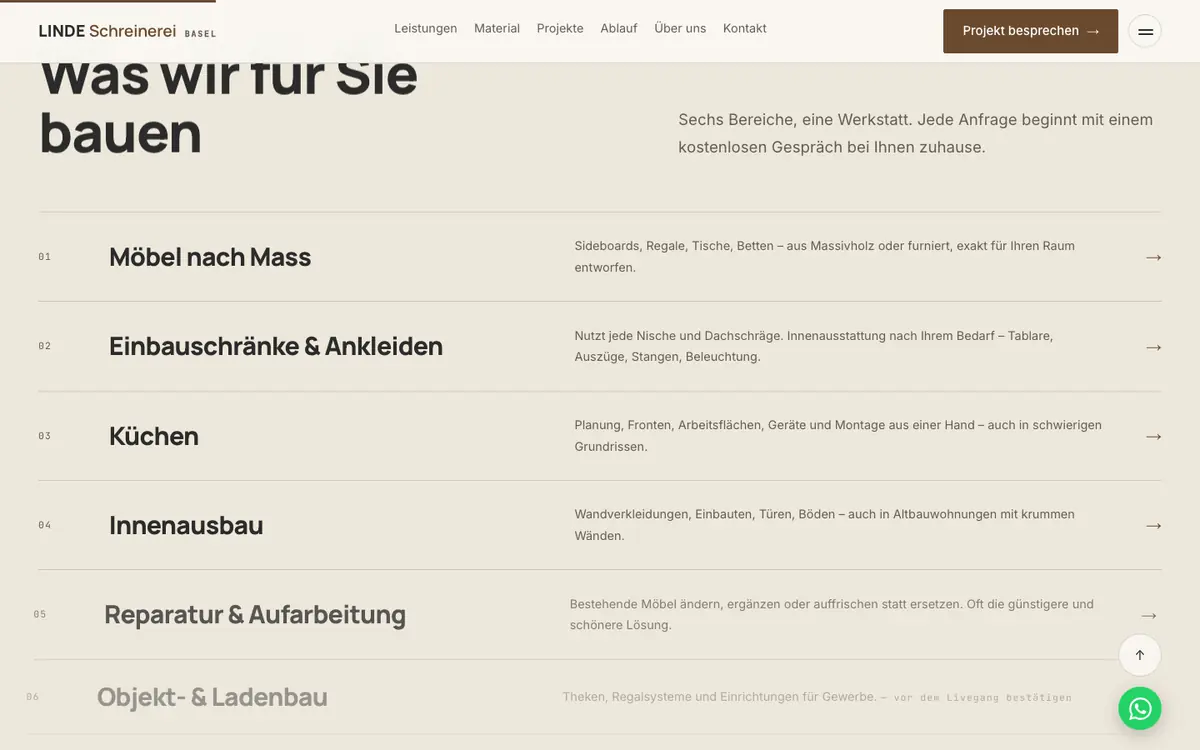This screenshot has height=750, width=1200.
Task: Click the Bestehende Möbel ändern description
Action: tap(832, 614)
